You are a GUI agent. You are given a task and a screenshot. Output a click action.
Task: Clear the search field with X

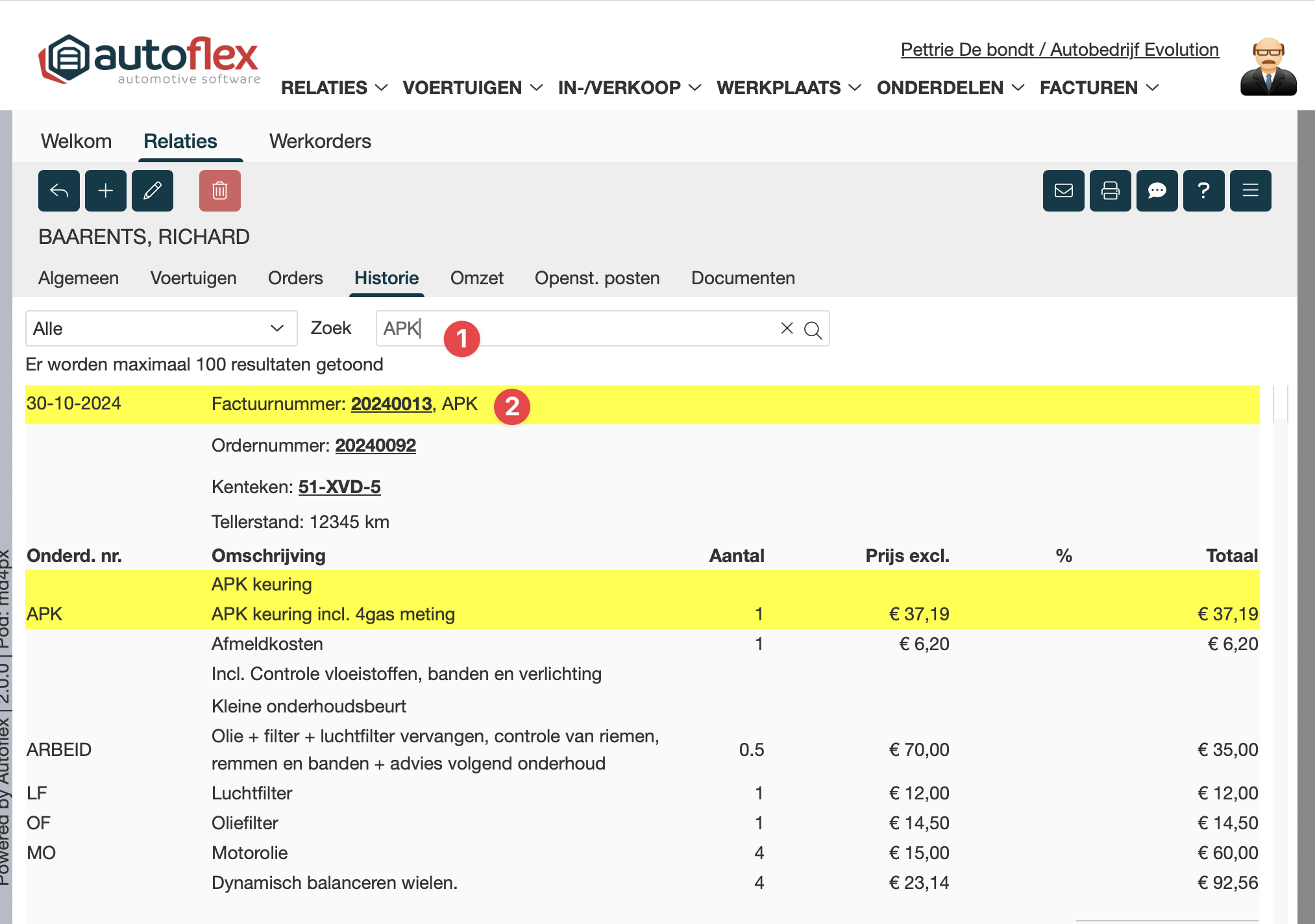coord(787,328)
